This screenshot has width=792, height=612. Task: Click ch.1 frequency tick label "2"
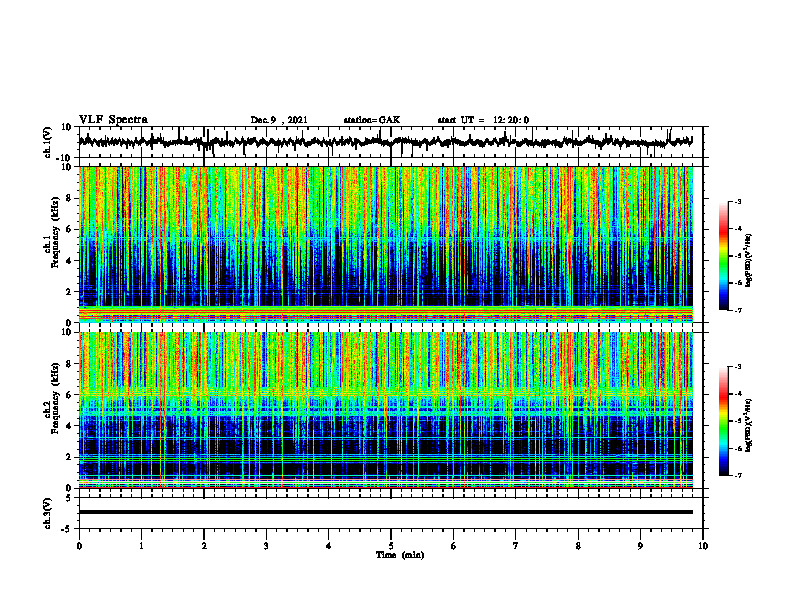point(70,292)
